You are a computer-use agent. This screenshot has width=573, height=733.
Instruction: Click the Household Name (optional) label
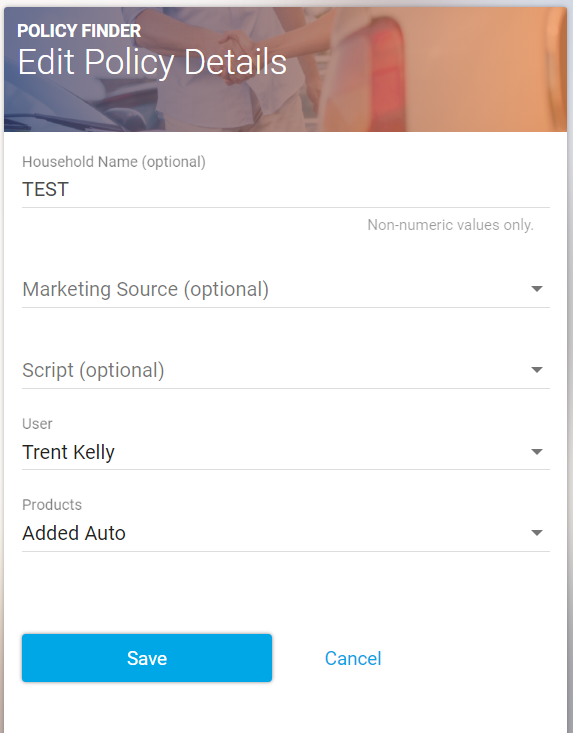[114, 162]
